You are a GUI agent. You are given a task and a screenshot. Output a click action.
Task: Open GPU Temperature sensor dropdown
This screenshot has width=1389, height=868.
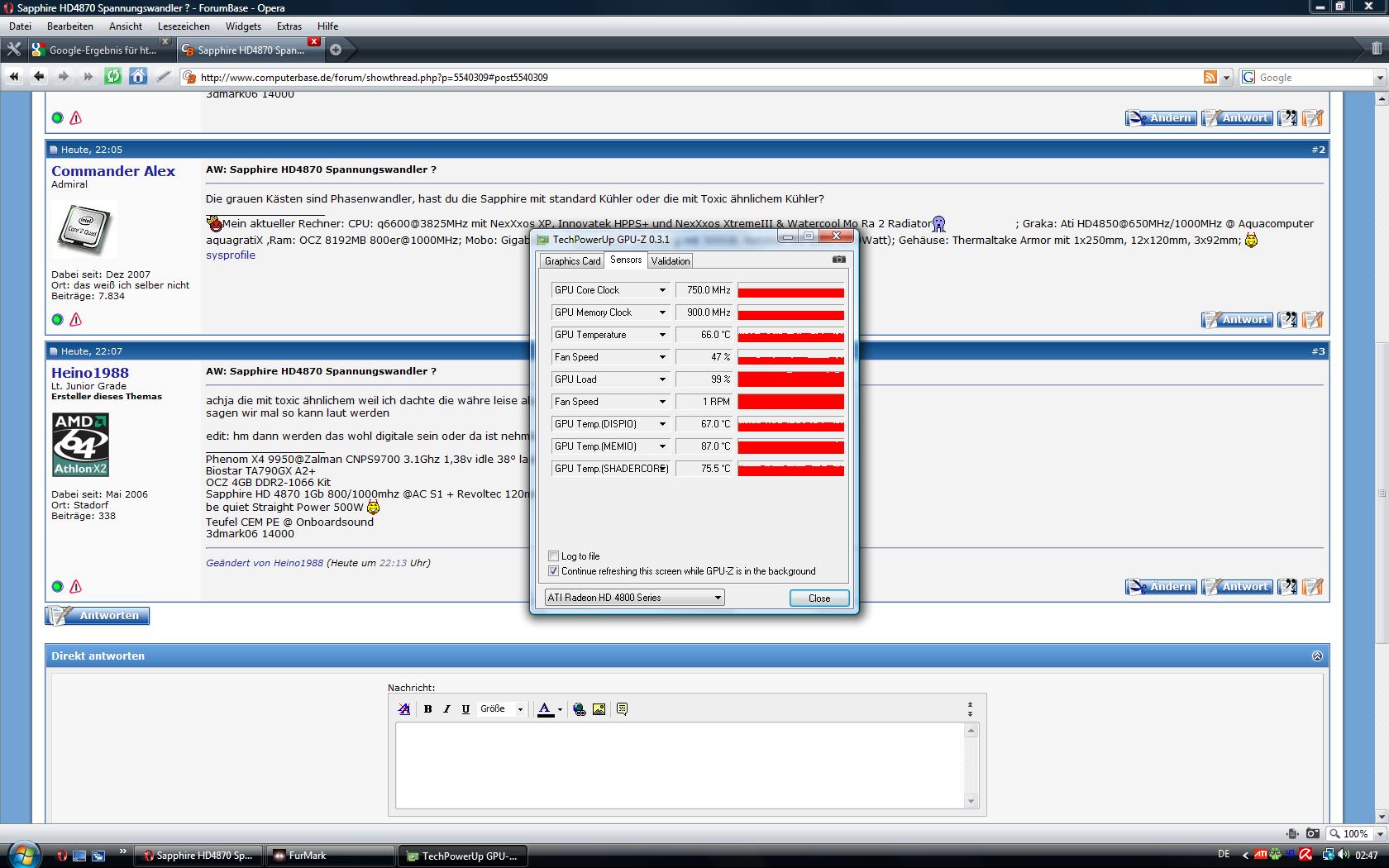click(662, 335)
